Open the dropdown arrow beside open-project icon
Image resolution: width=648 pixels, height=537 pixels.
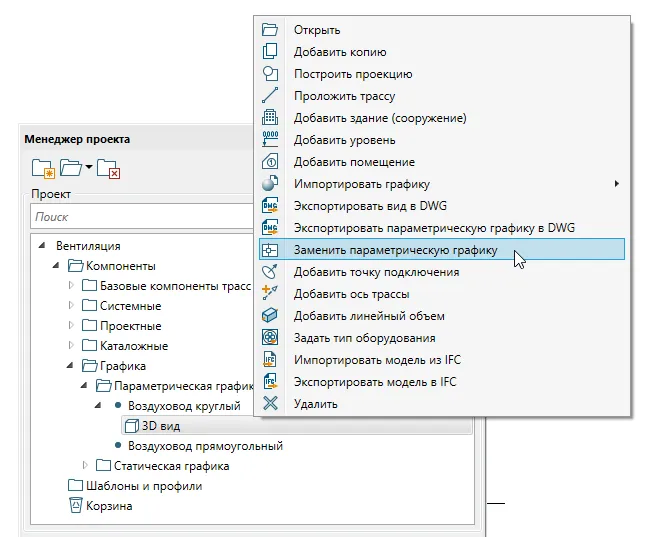[x=88, y=168]
